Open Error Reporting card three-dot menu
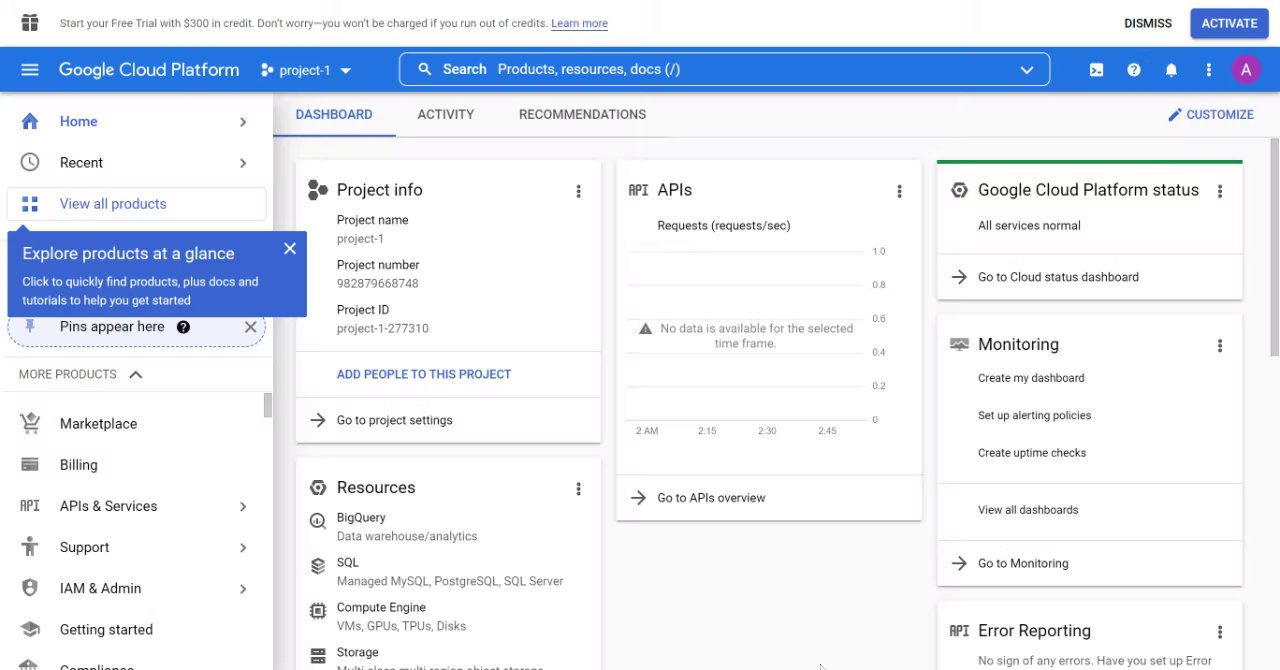The image size is (1280, 670). [1220, 632]
